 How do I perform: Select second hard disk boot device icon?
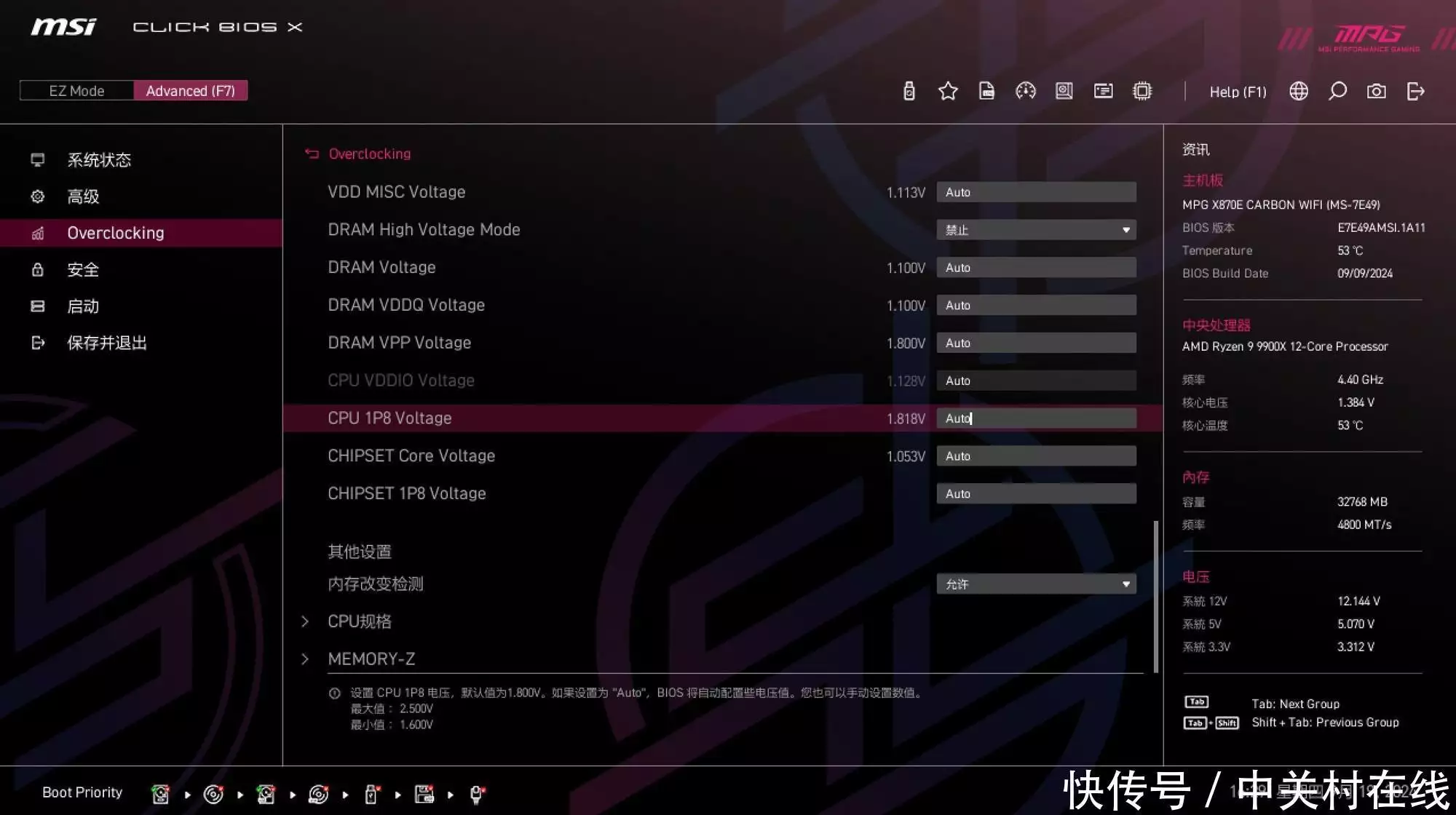click(x=266, y=794)
